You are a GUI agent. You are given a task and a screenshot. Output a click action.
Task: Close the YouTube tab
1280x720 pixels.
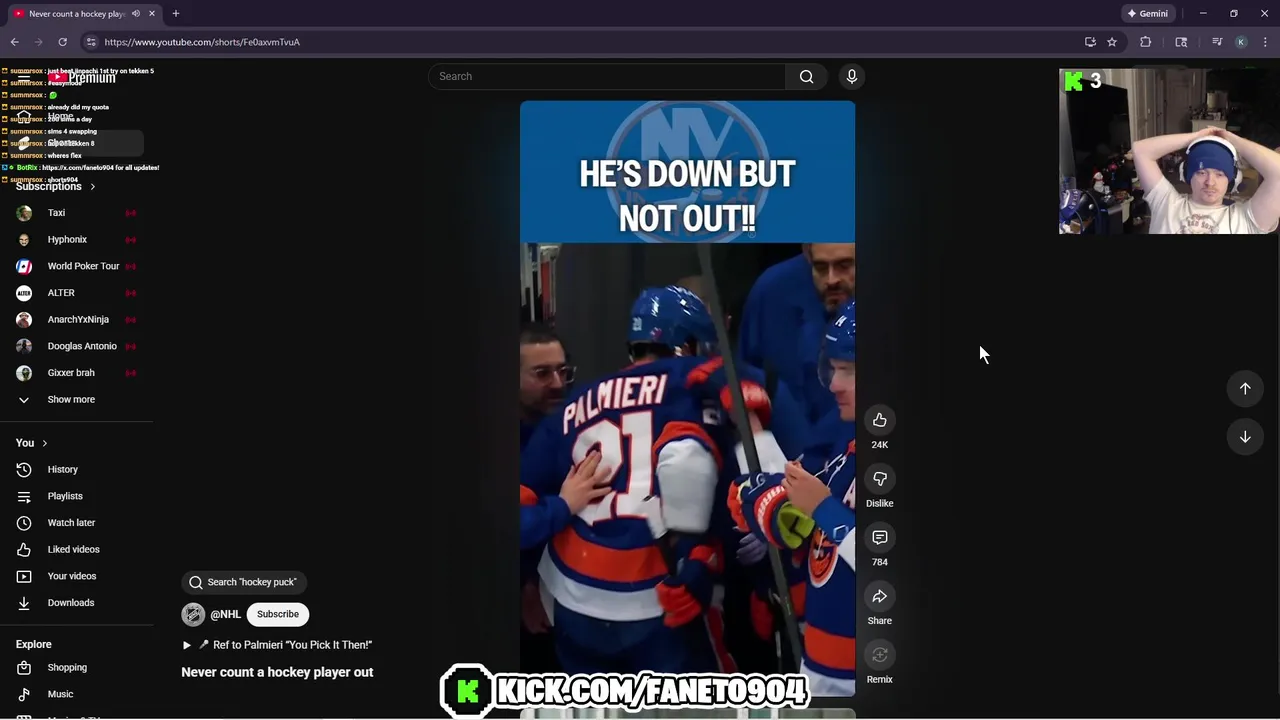click(152, 14)
